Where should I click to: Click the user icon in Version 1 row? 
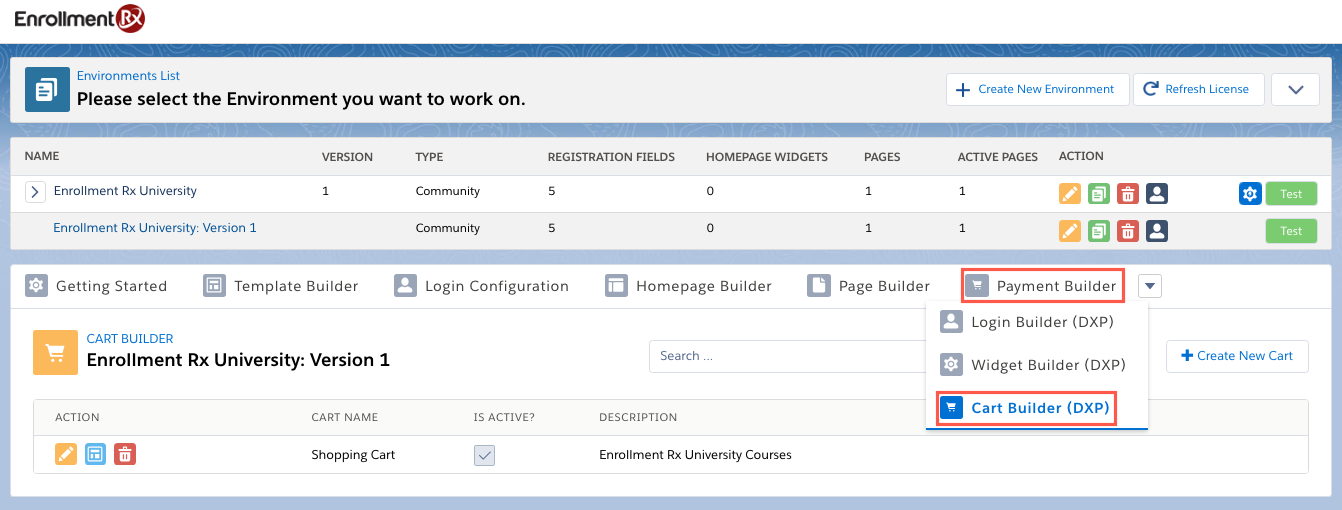point(1157,231)
